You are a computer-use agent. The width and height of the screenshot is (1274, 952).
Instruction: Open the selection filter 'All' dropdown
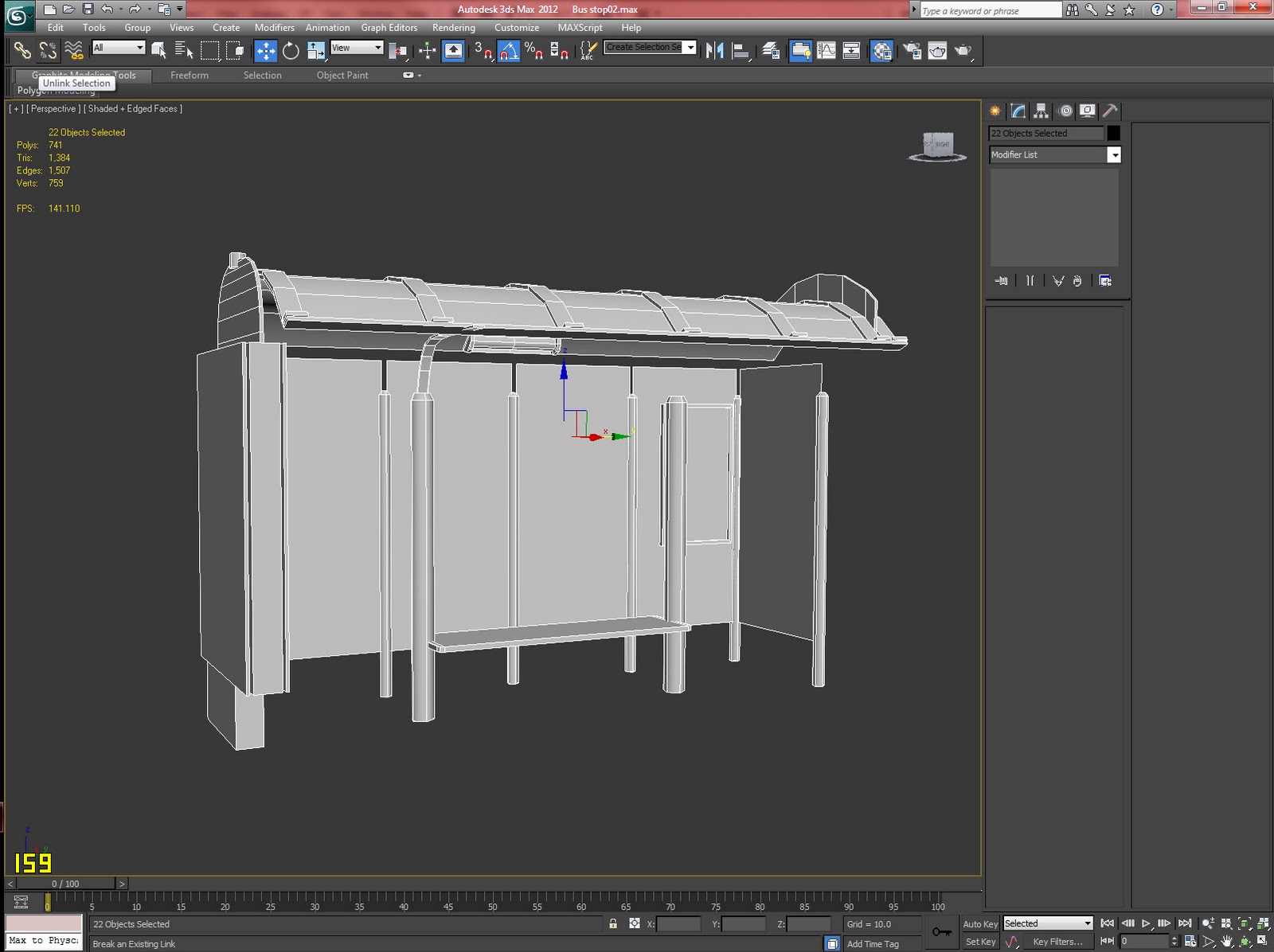click(x=119, y=48)
